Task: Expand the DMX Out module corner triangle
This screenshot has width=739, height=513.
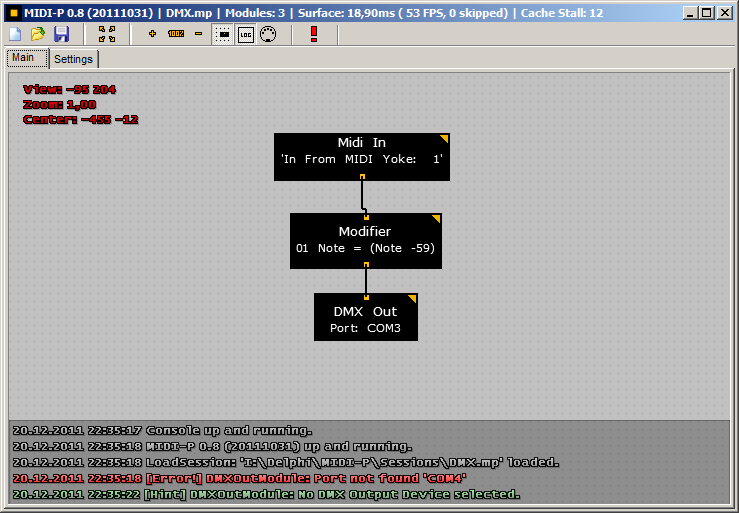Action: coord(412,298)
